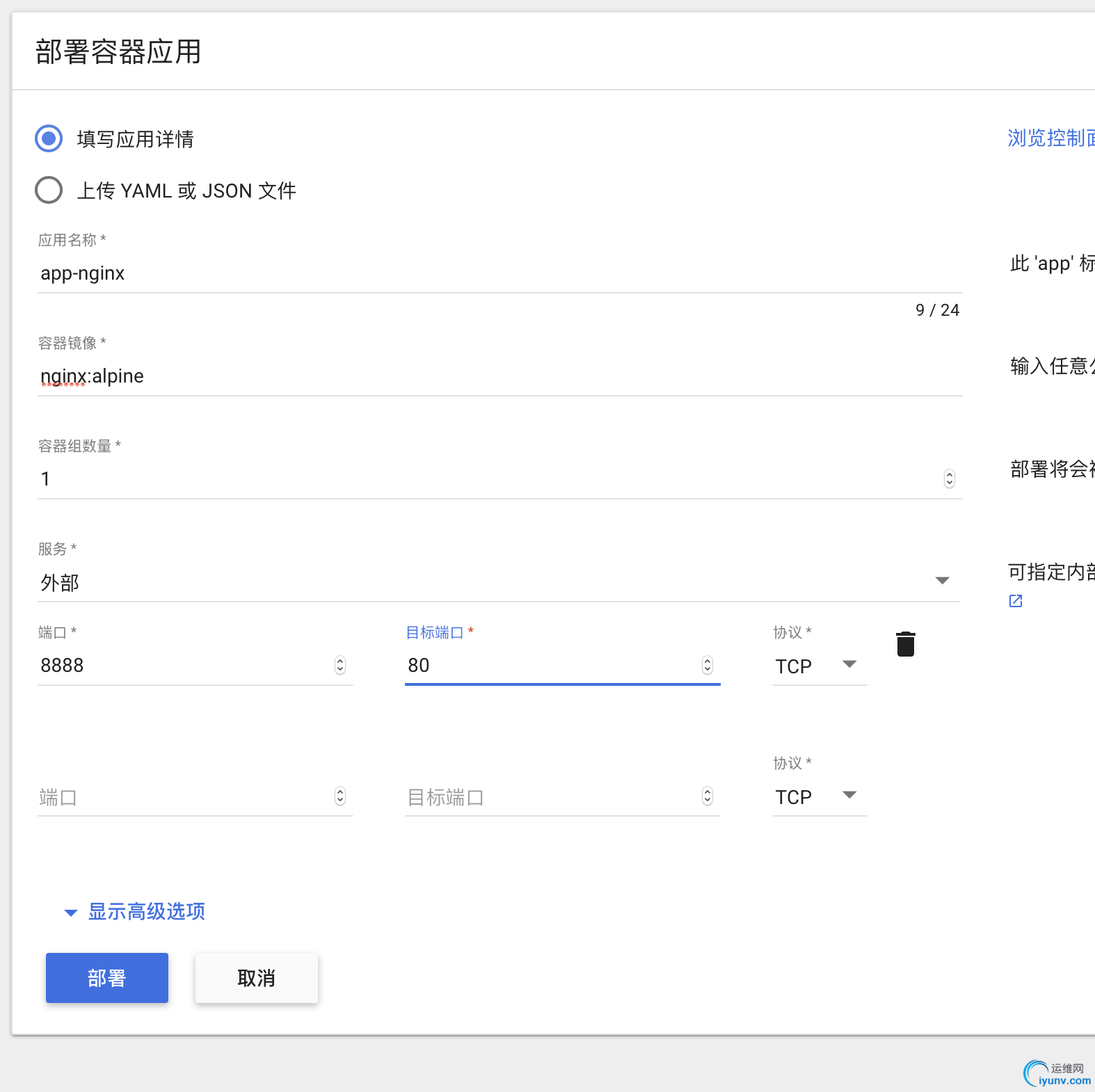Open the 浏览控制面 link
Screen dimensions: 1095x1092
click(x=1051, y=138)
